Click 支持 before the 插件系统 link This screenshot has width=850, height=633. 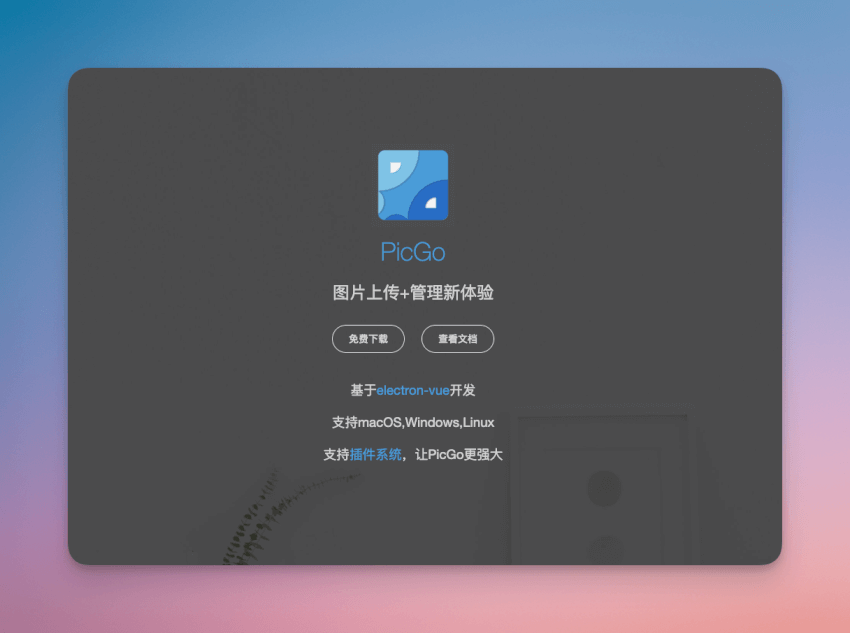(x=336, y=454)
